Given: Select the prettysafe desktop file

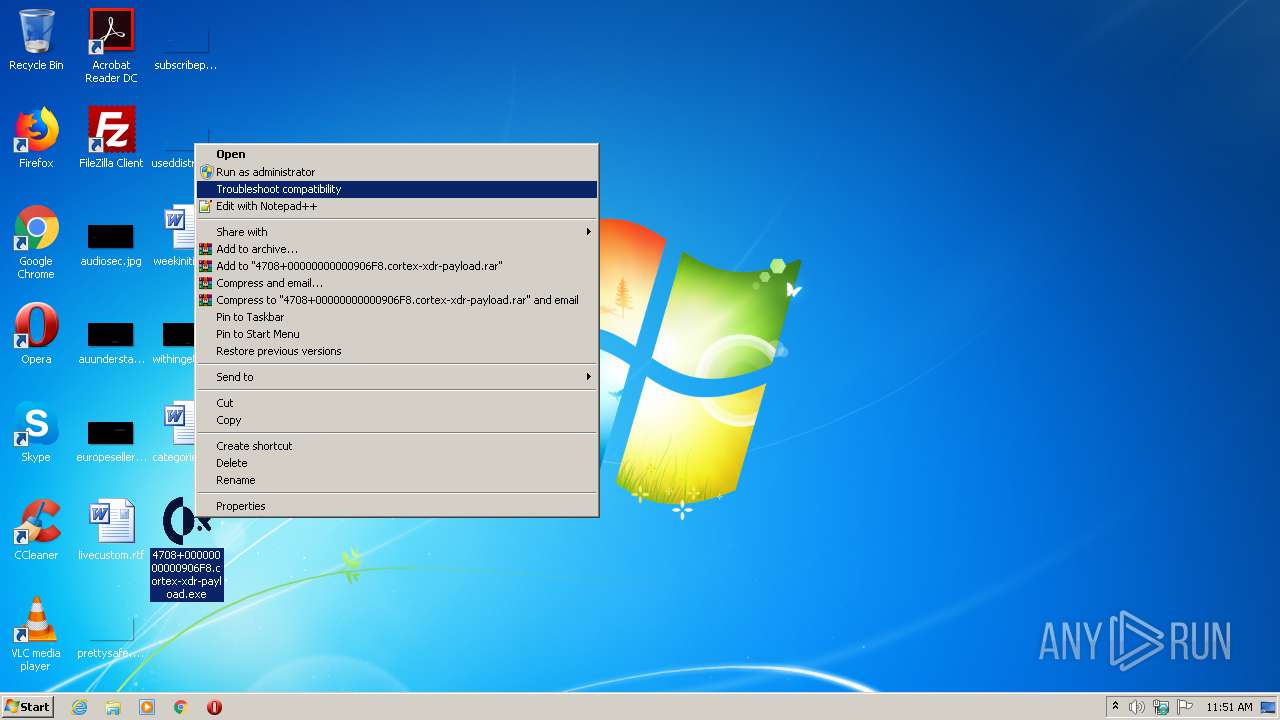Looking at the screenshot, I should pyautogui.click(x=111, y=636).
